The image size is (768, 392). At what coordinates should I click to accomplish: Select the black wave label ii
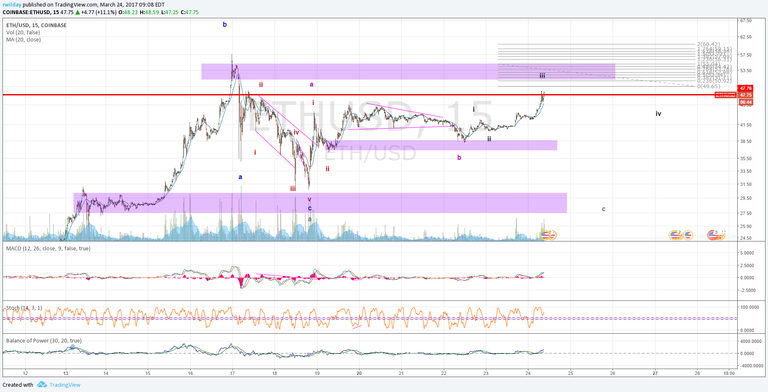coord(489,139)
